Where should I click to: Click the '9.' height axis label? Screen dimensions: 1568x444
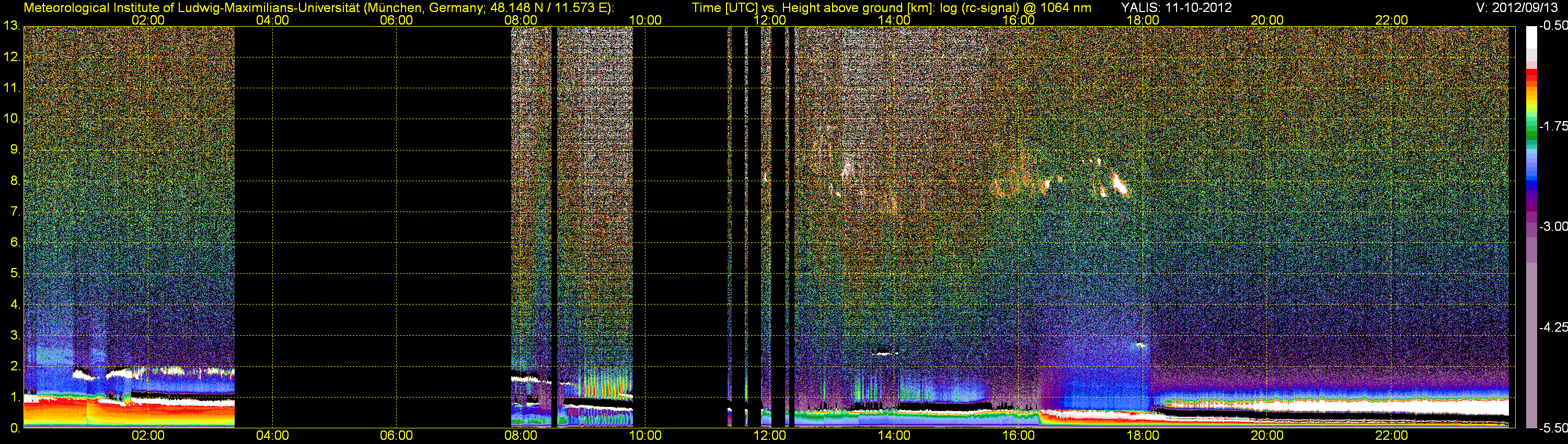(x=15, y=149)
